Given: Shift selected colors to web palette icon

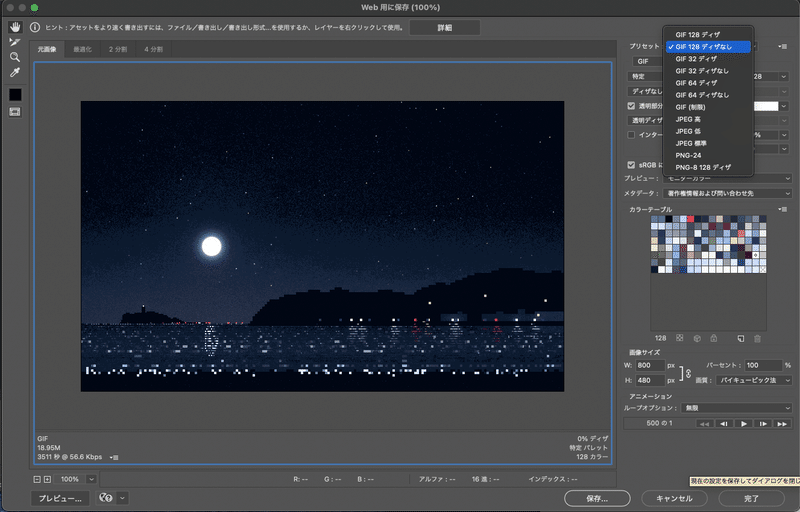Looking at the screenshot, I should [697, 338].
